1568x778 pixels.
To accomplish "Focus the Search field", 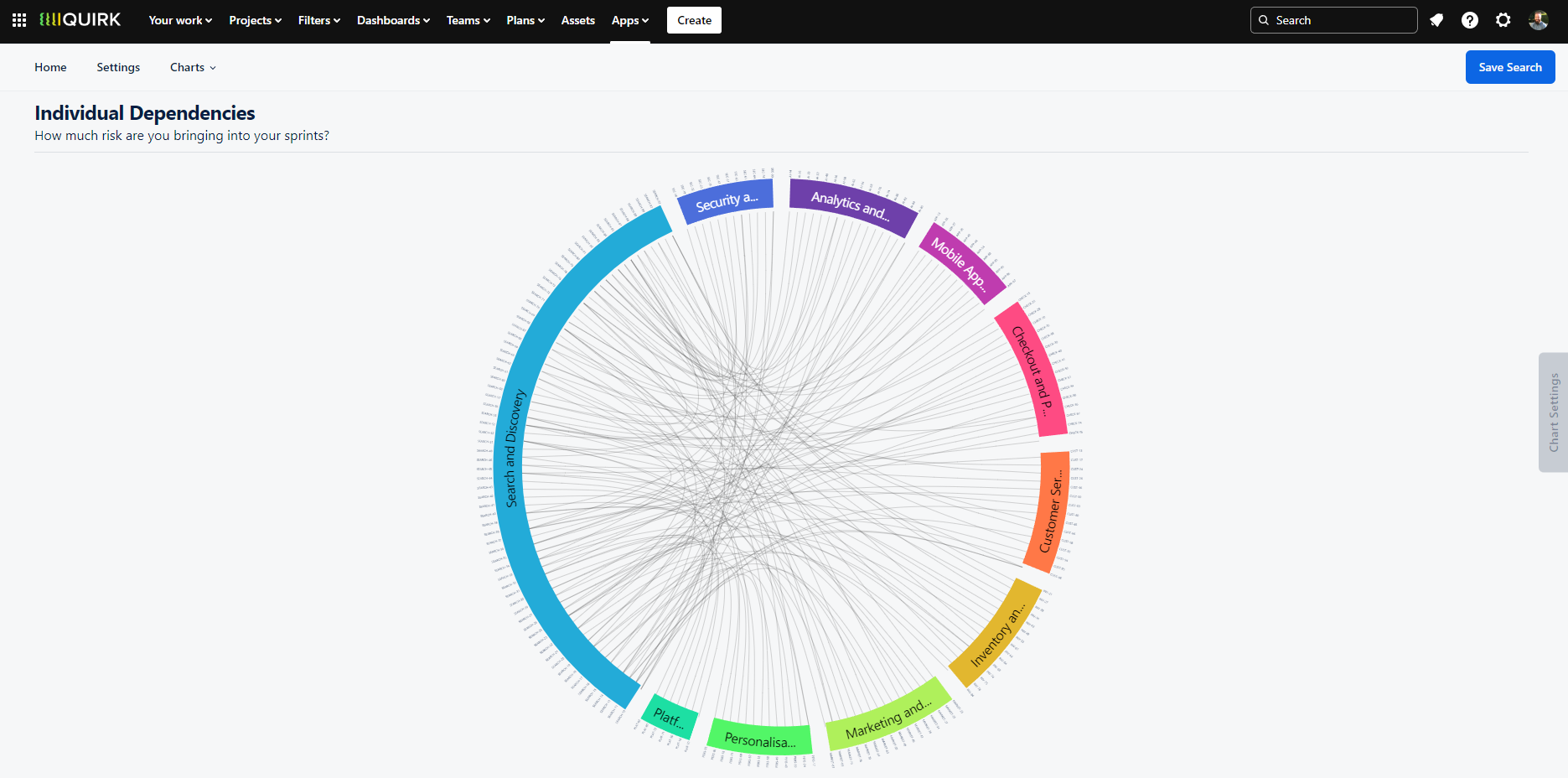I will (1333, 20).
